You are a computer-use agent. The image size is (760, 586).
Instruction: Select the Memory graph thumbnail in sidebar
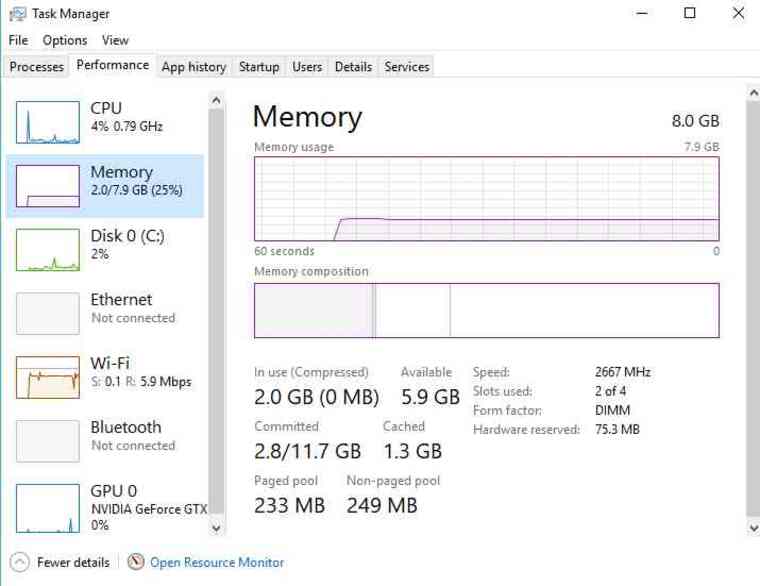(x=48, y=186)
